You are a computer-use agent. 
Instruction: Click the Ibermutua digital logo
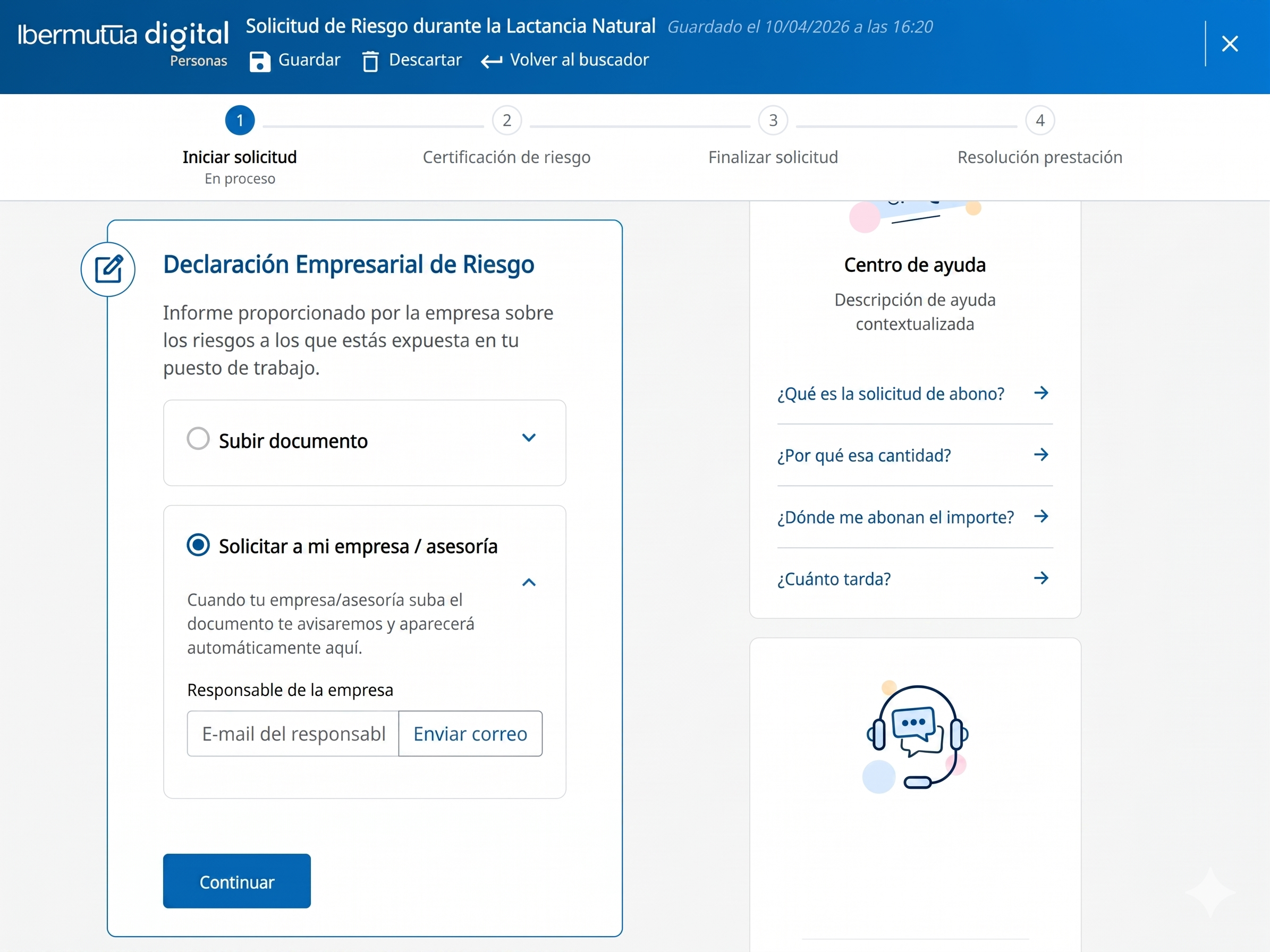[123, 36]
